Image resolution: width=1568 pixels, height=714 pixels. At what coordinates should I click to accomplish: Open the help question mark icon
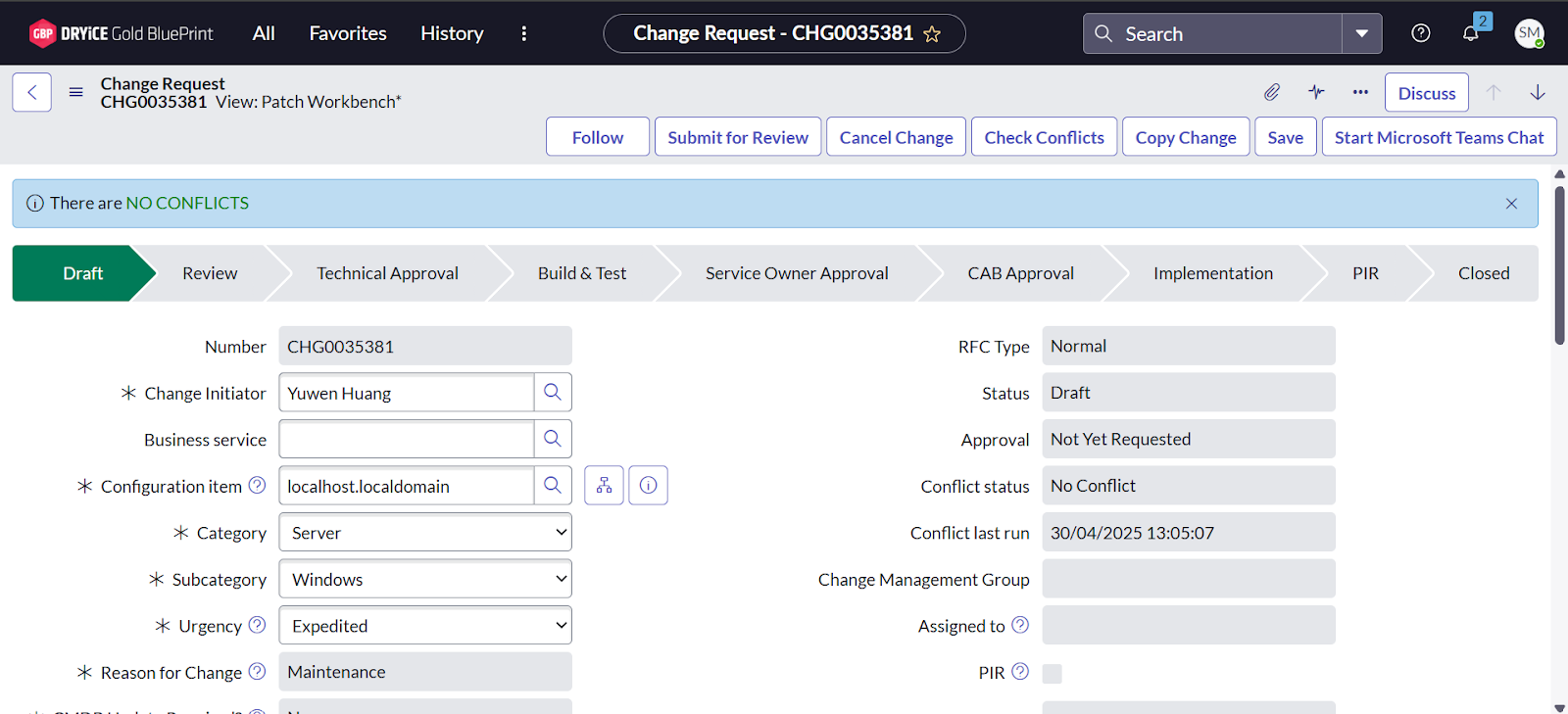coord(1420,33)
